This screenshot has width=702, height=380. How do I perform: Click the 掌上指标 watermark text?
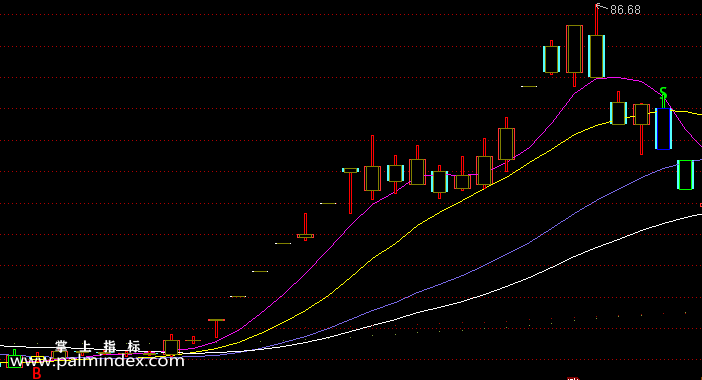pos(98,346)
